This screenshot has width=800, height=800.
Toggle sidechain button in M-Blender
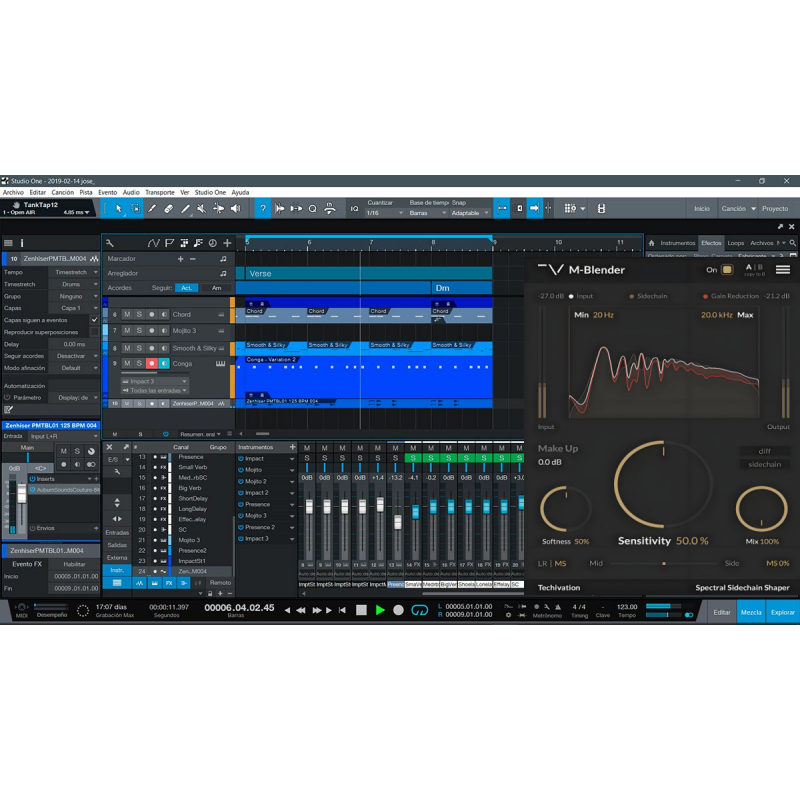764,464
